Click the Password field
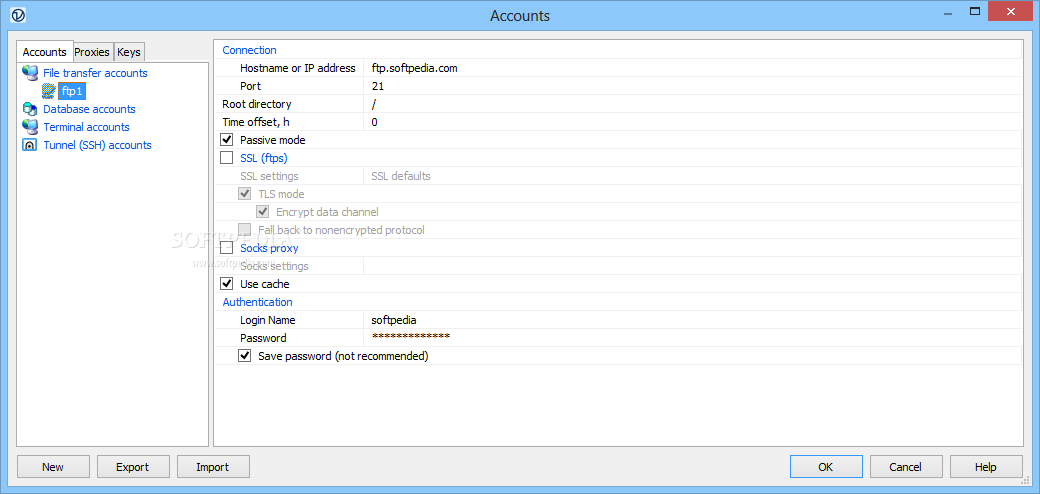The width and height of the screenshot is (1040, 494). pos(692,338)
